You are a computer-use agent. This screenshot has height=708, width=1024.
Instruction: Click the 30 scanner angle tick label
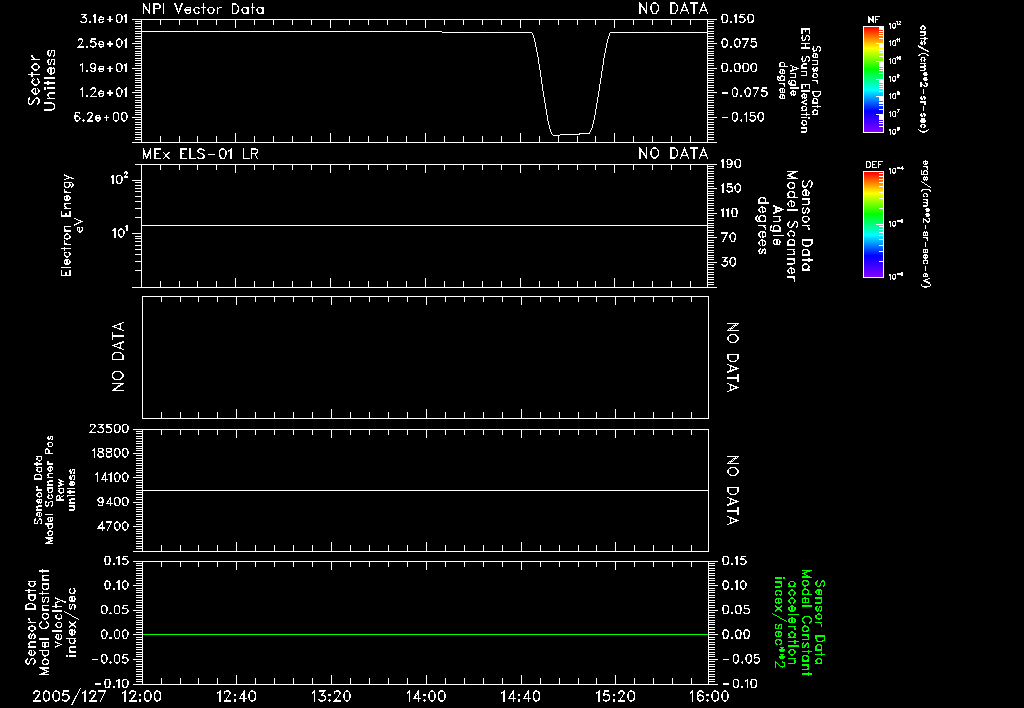tap(728, 262)
